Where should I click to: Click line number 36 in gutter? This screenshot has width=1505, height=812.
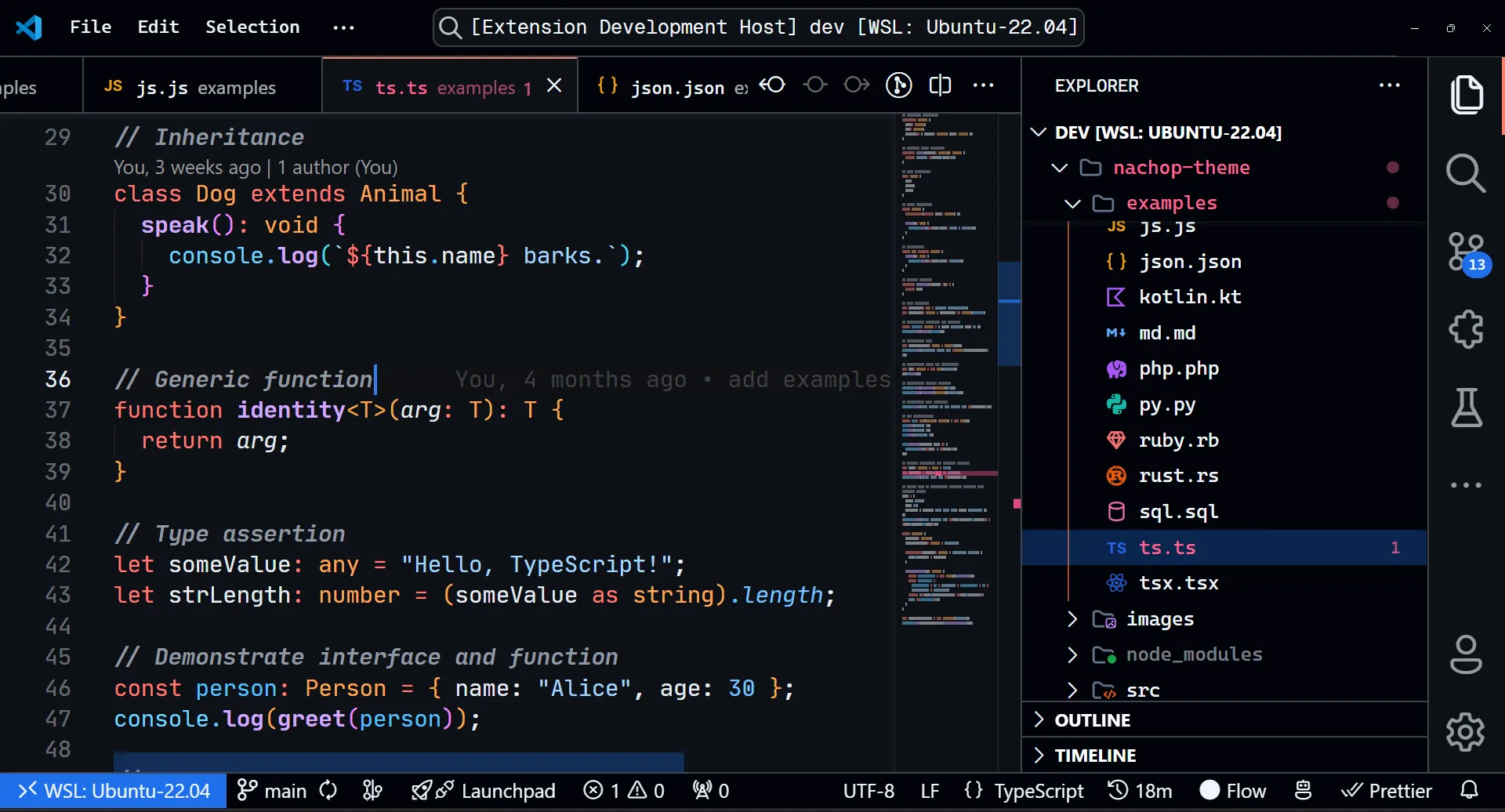point(58,379)
